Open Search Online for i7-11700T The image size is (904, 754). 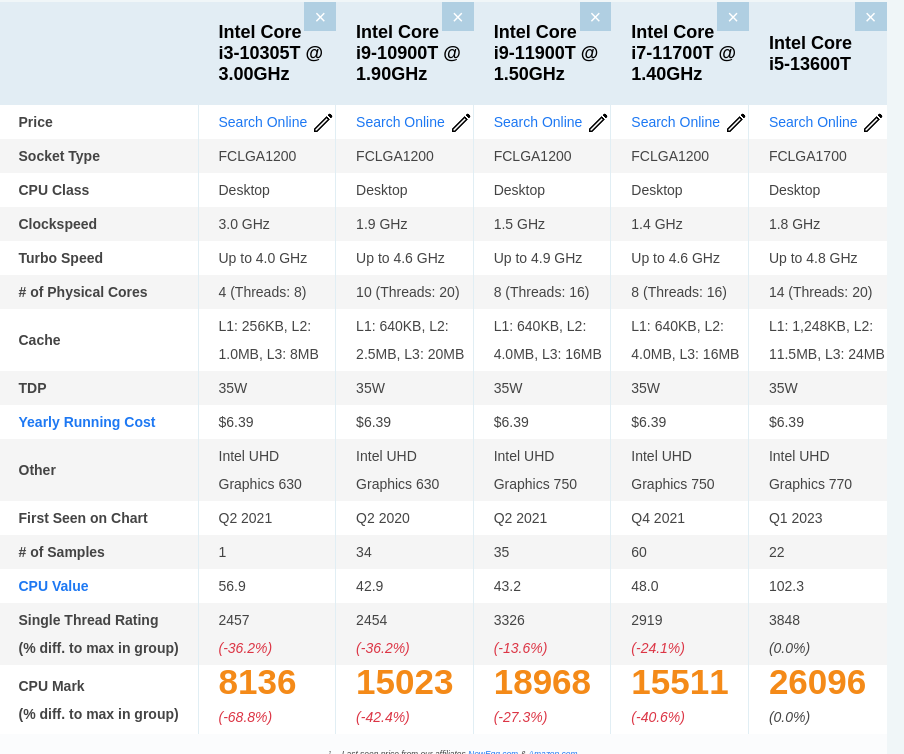point(675,122)
